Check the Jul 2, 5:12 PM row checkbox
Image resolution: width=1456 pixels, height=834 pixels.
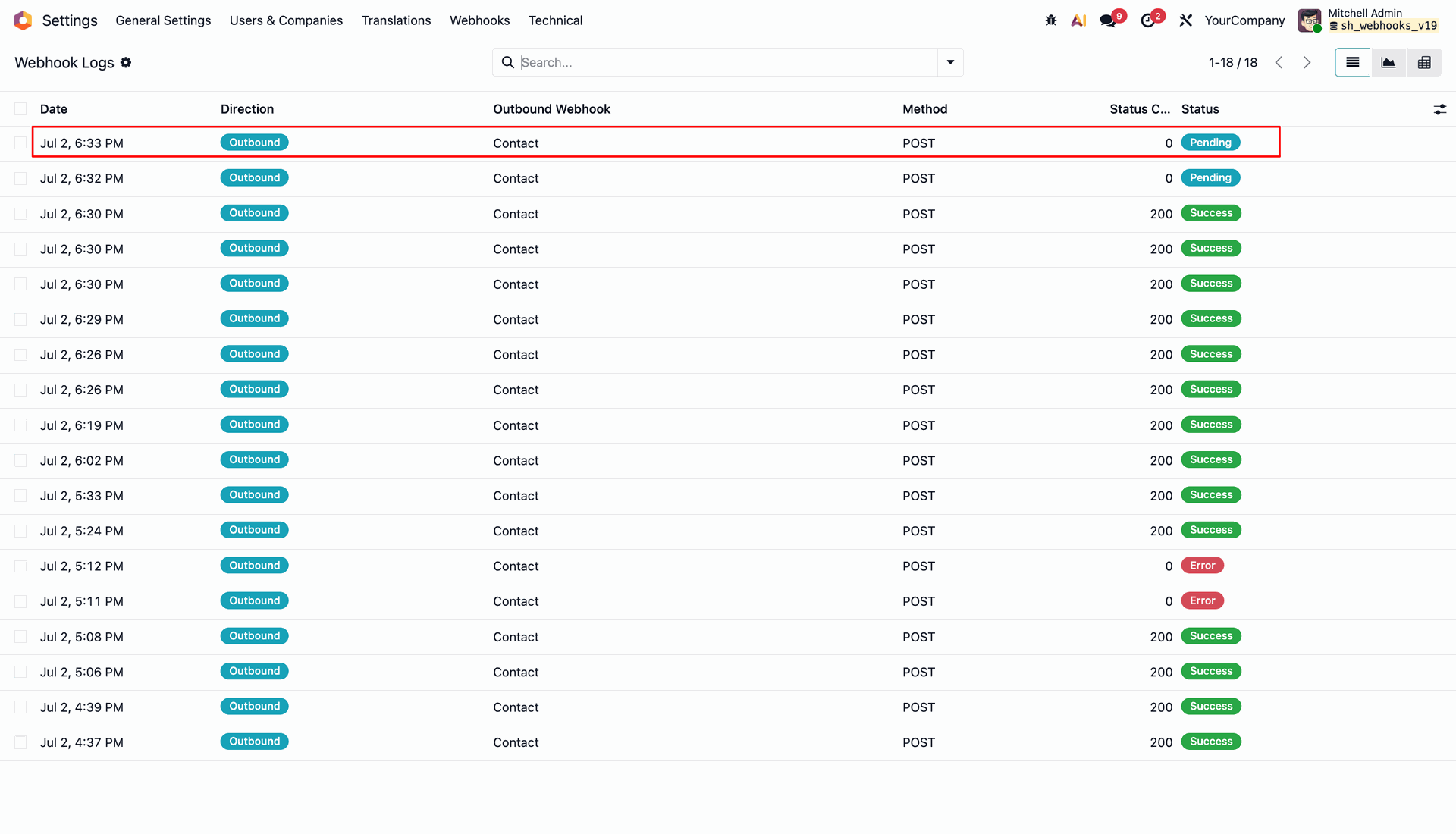point(20,566)
